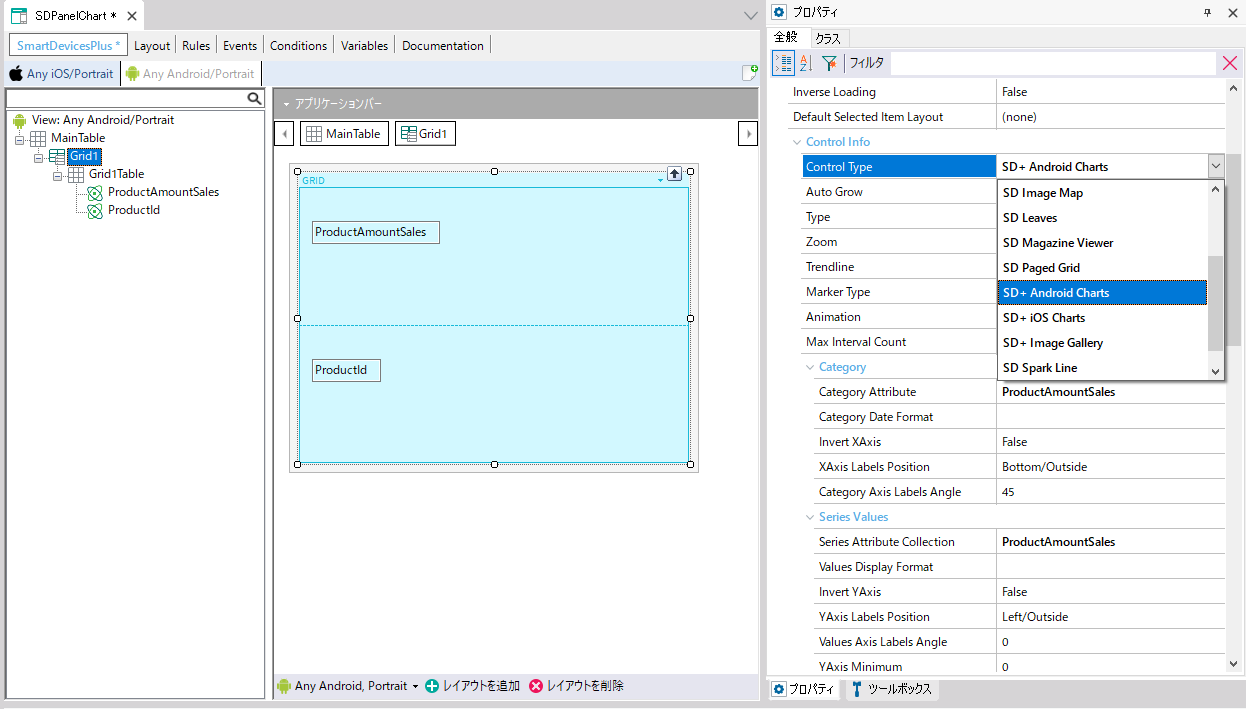The width and height of the screenshot is (1246, 709).
Task: Clear the filter with red X
Action: pyautogui.click(x=1230, y=63)
